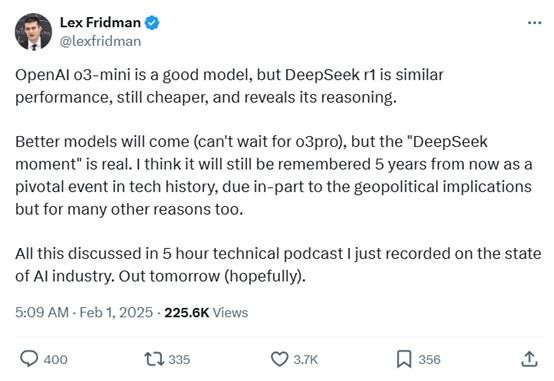Click the 335 reposts count

point(179,359)
